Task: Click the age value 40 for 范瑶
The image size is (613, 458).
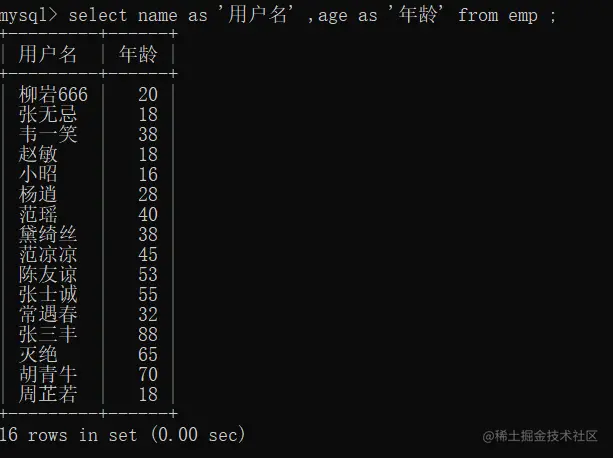Action: (x=147, y=215)
